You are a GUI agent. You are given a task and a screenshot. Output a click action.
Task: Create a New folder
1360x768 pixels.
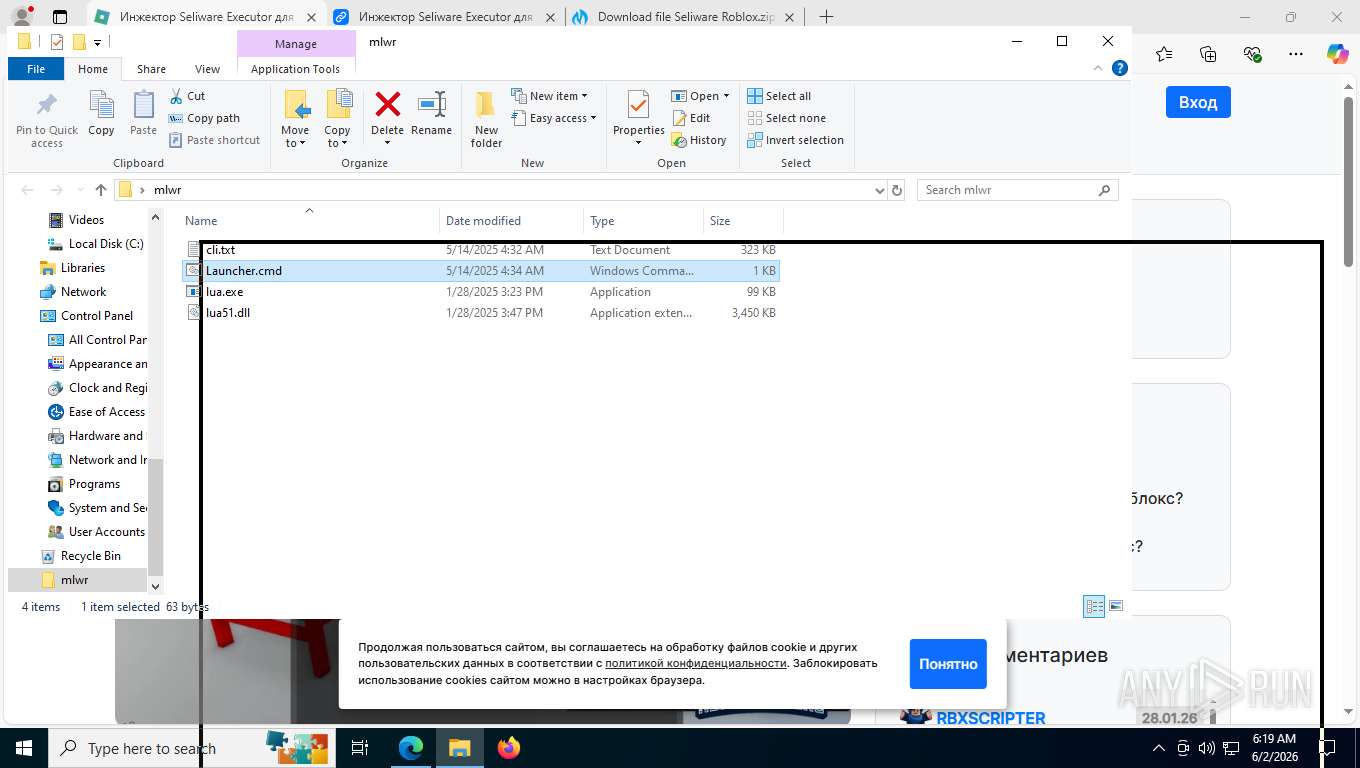[486, 119]
